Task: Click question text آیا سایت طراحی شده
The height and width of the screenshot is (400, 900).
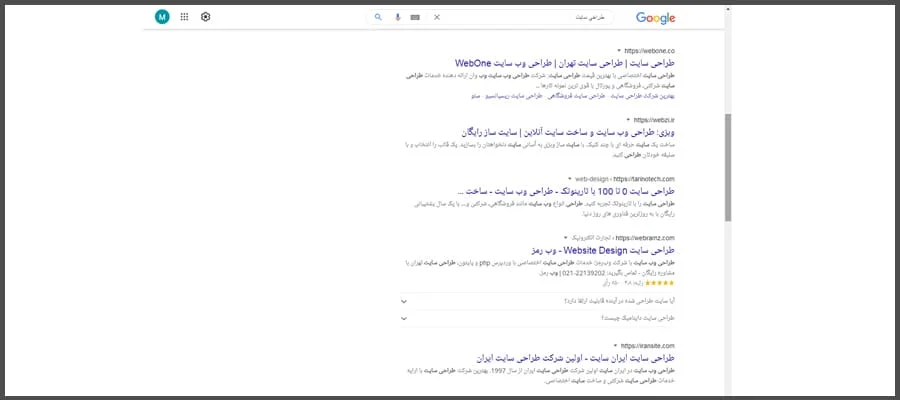Action: pos(619,301)
